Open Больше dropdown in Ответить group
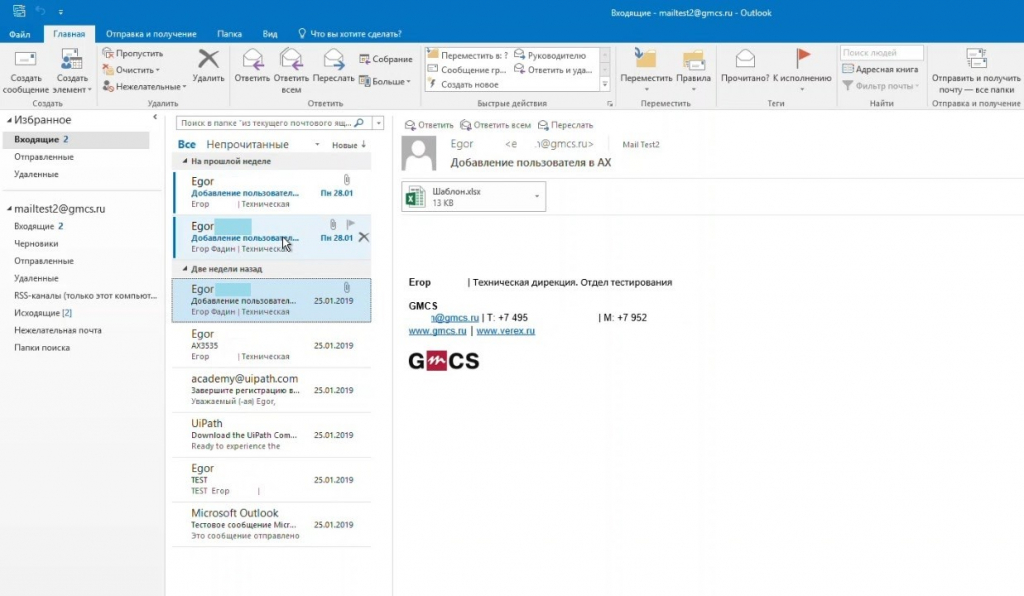This screenshot has height=596, width=1024. pyautogui.click(x=385, y=82)
